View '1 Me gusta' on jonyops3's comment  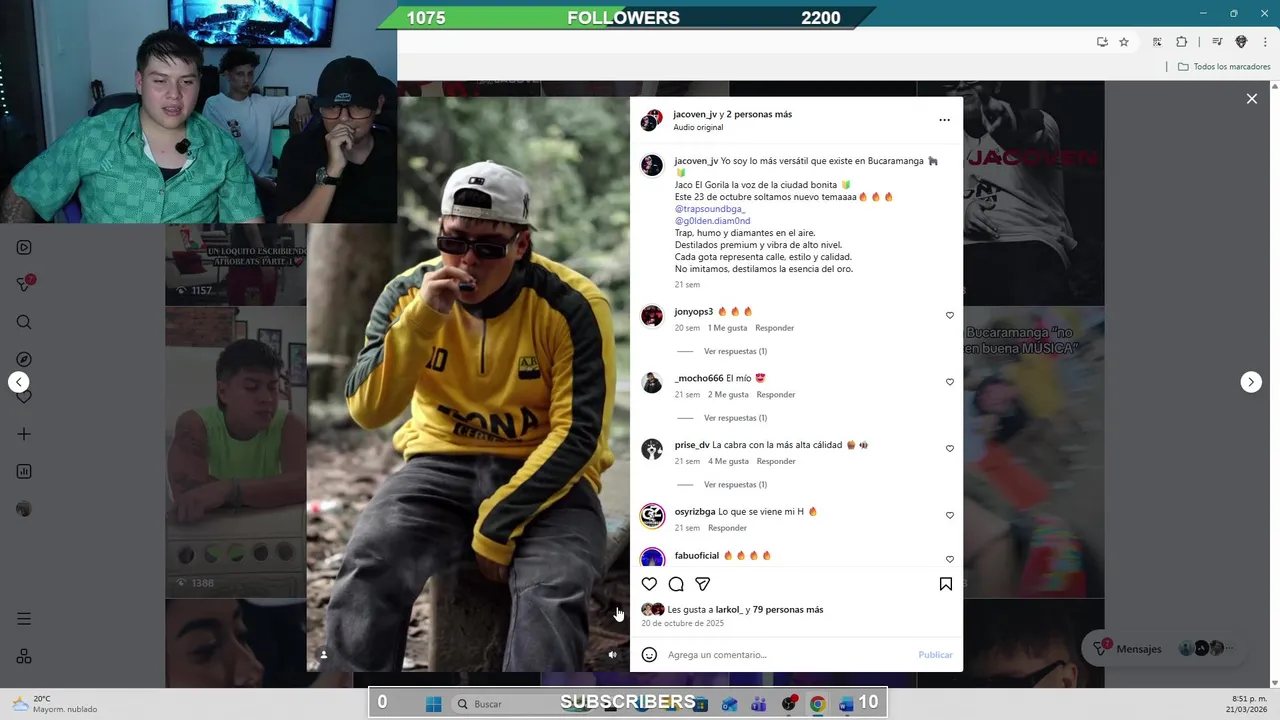pyautogui.click(x=727, y=328)
